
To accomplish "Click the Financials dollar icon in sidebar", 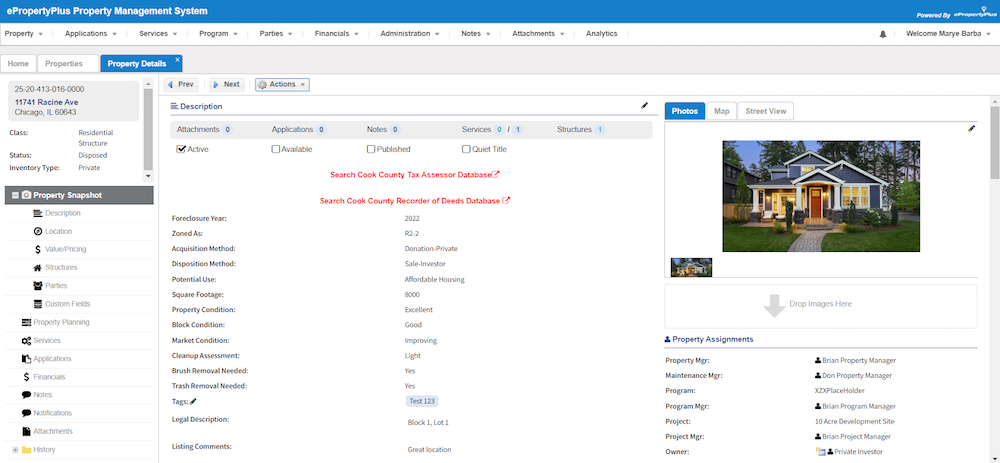I will point(26,377).
